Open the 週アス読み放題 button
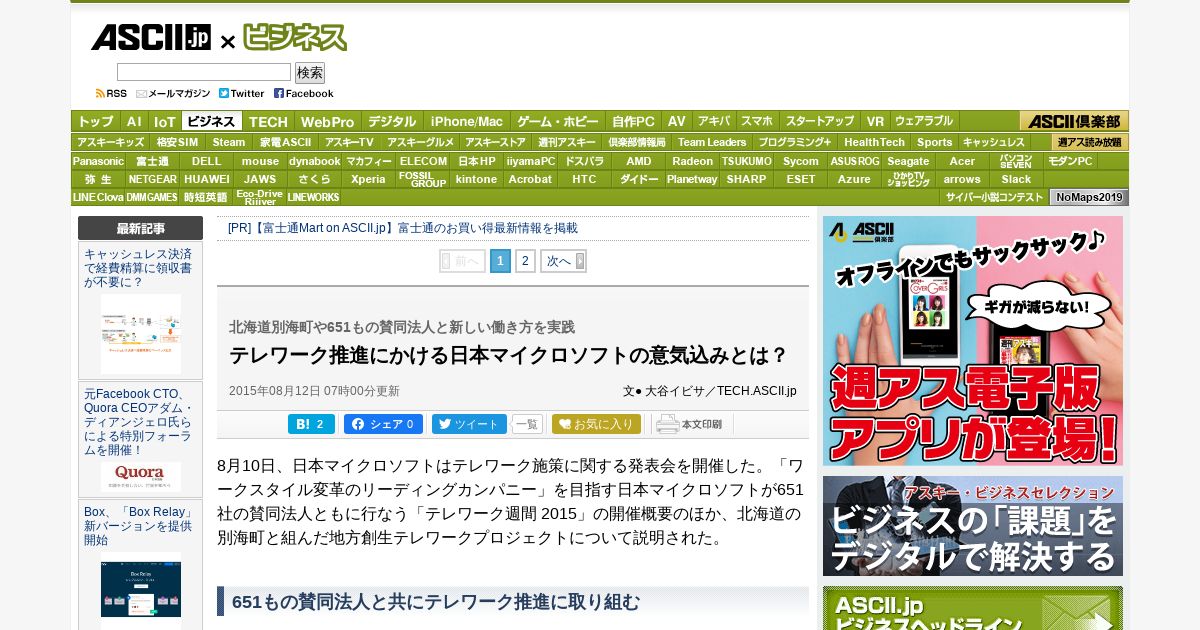Image resolution: width=1200 pixels, height=630 pixels. 1090,142
